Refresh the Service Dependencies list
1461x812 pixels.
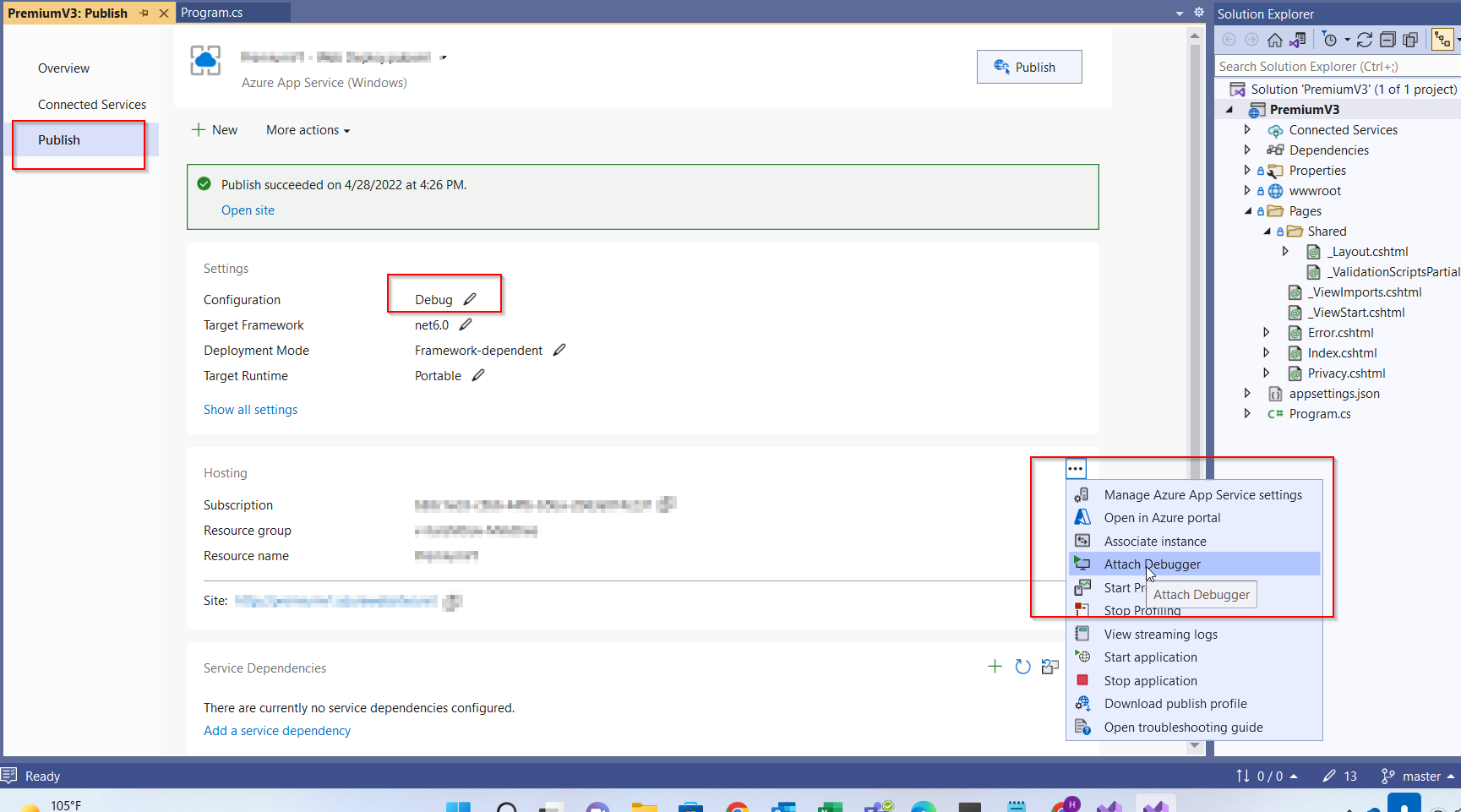pyautogui.click(x=1022, y=667)
